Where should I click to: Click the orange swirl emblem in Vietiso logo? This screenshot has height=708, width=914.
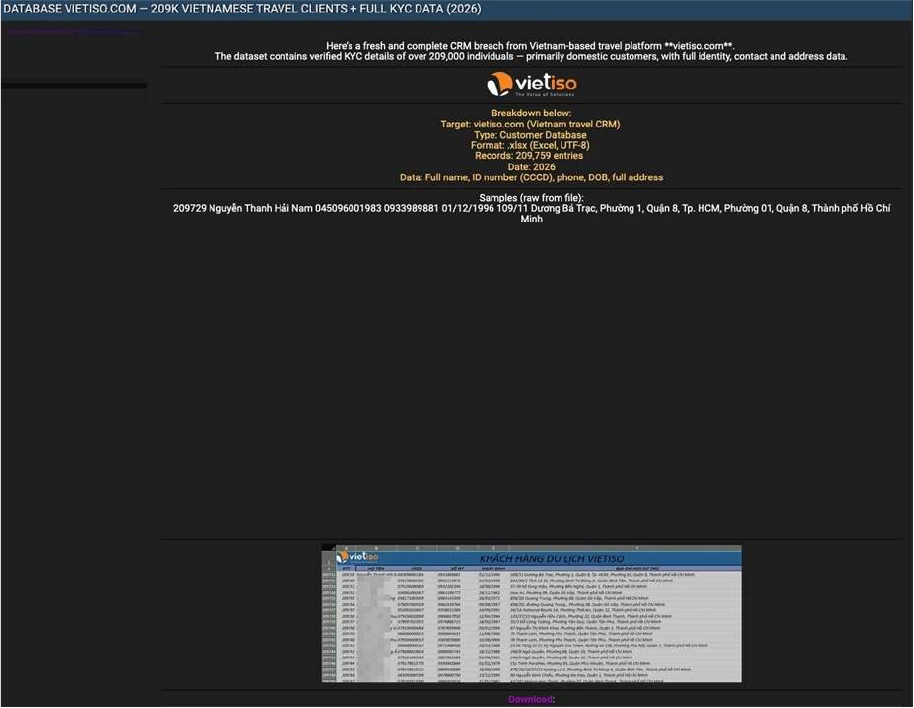(500, 84)
